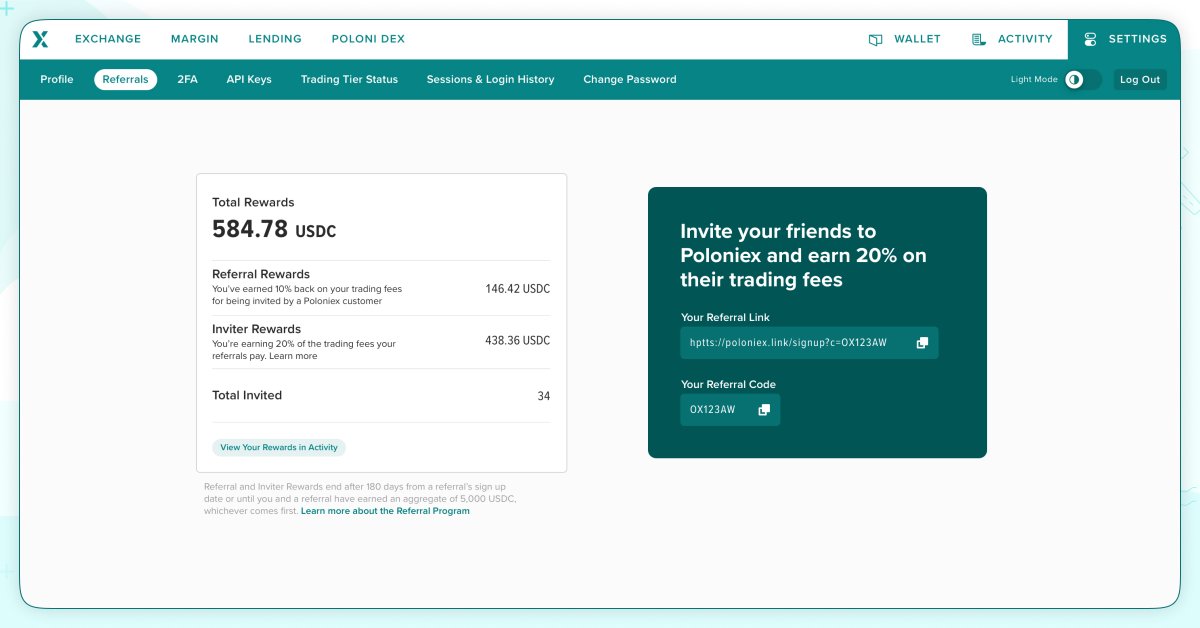
Task: Go to the Change Password tab
Action: pos(630,79)
